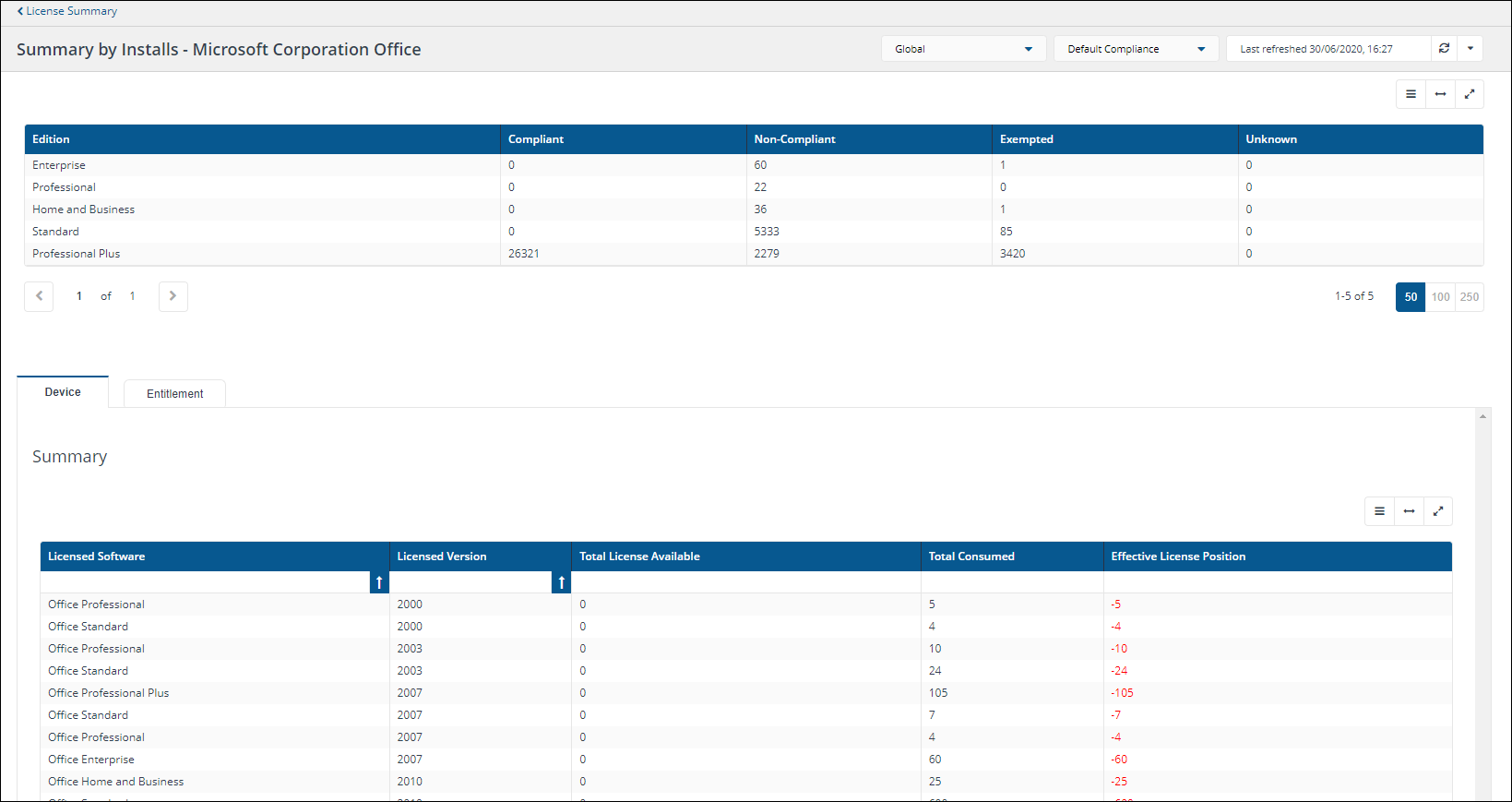Select the Device tab
Screen dimensions: 1512x802
63,392
